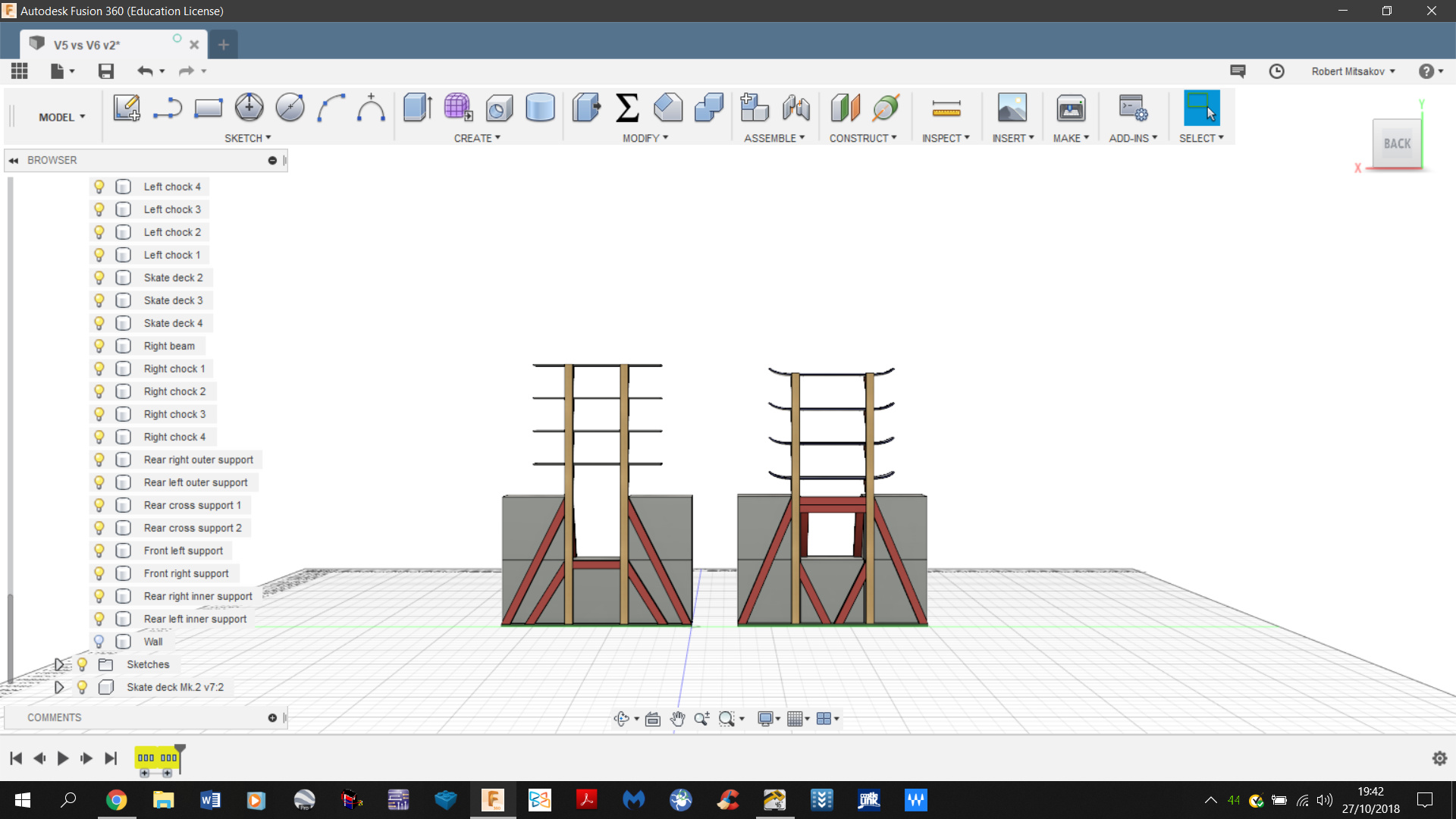Screen dimensions: 1456x819
Task: Collapse the BROWSER panel
Action: tap(14, 161)
